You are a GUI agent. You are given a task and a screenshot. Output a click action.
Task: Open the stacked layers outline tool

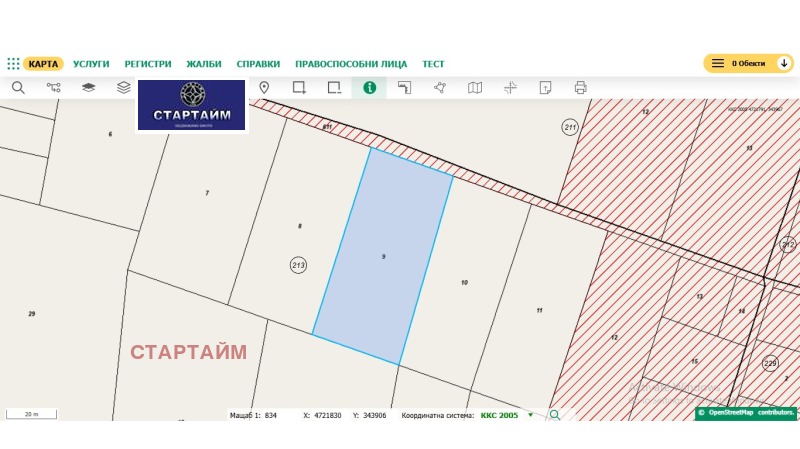coord(123,88)
